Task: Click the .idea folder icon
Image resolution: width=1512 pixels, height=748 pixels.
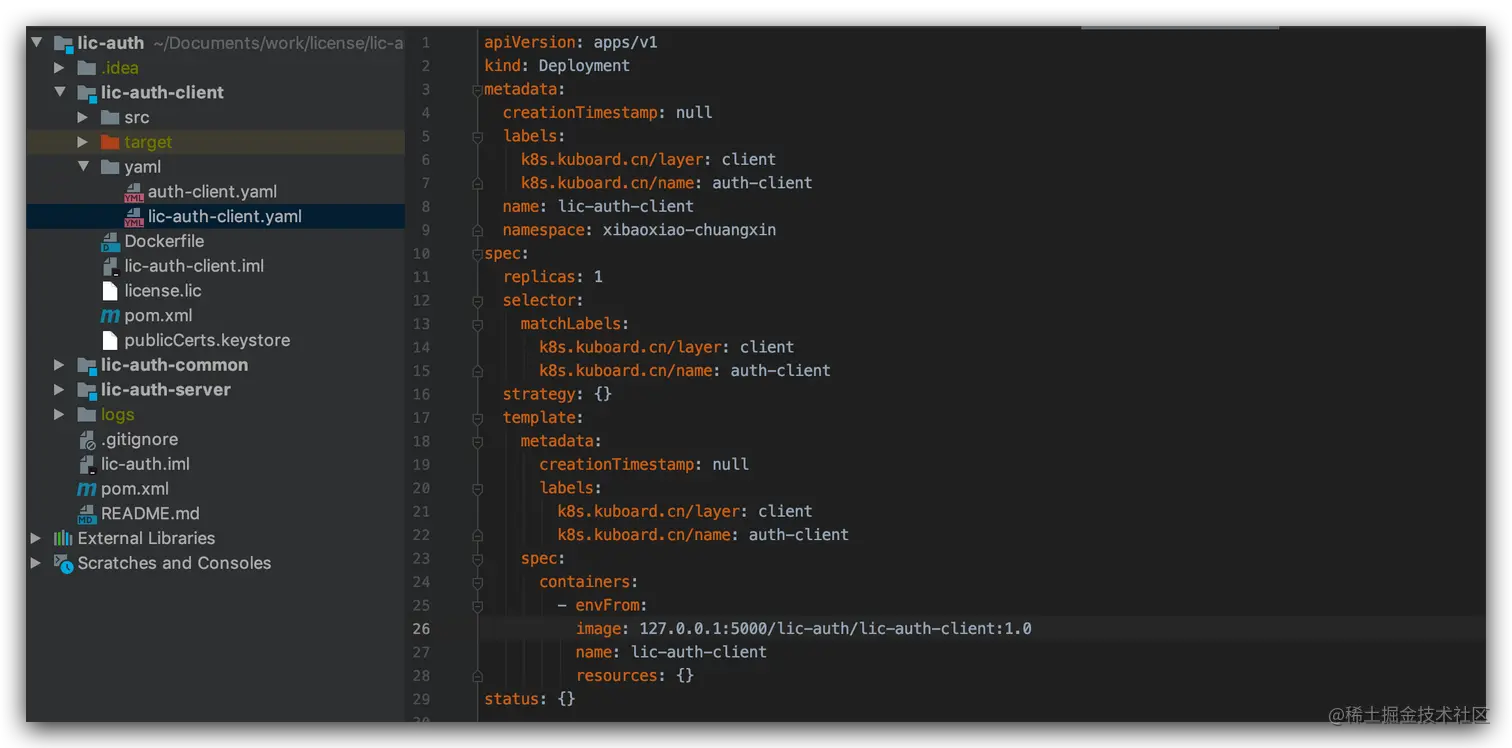Action: click(87, 68)
